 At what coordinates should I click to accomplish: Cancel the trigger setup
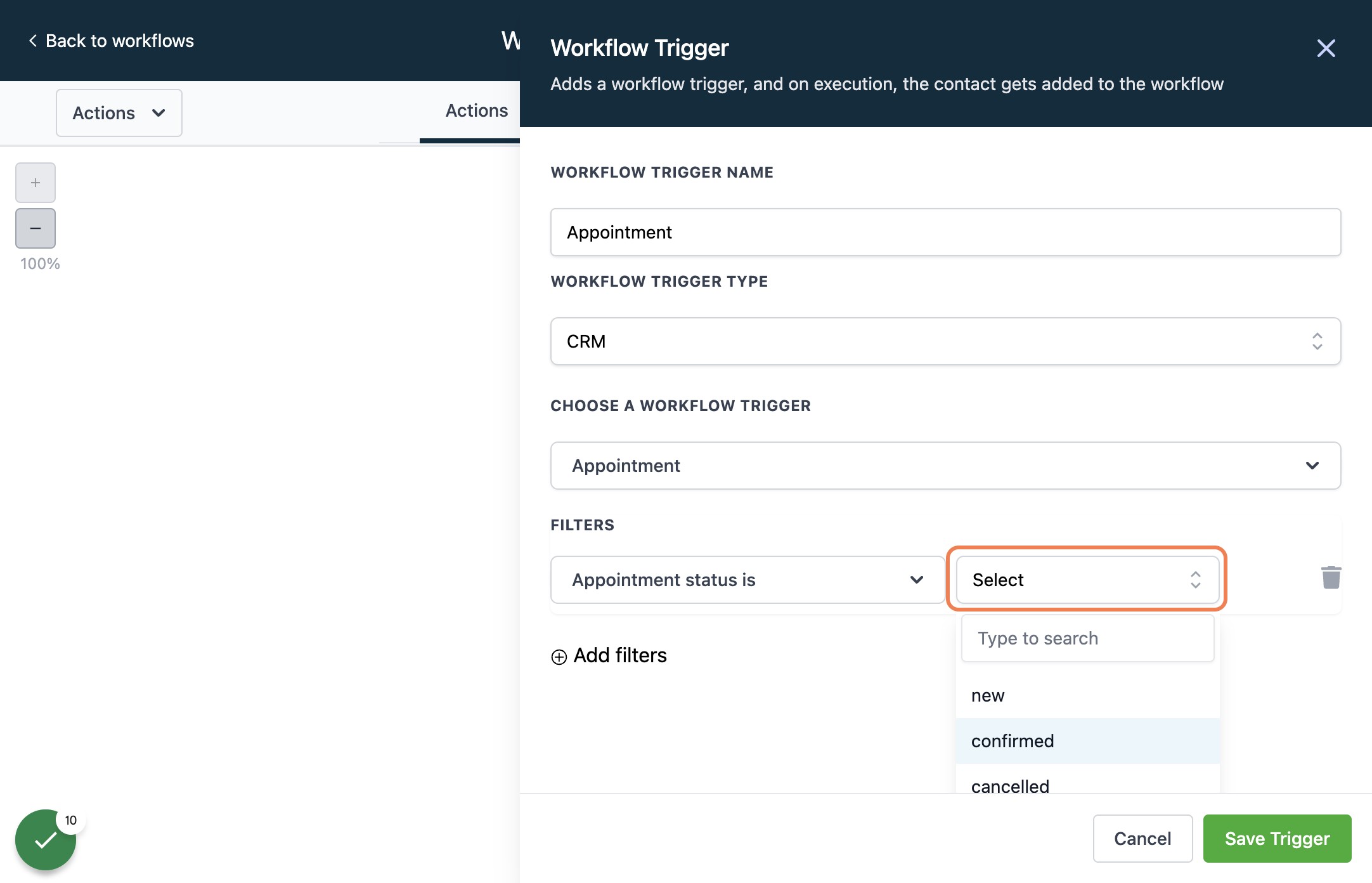1142,839
